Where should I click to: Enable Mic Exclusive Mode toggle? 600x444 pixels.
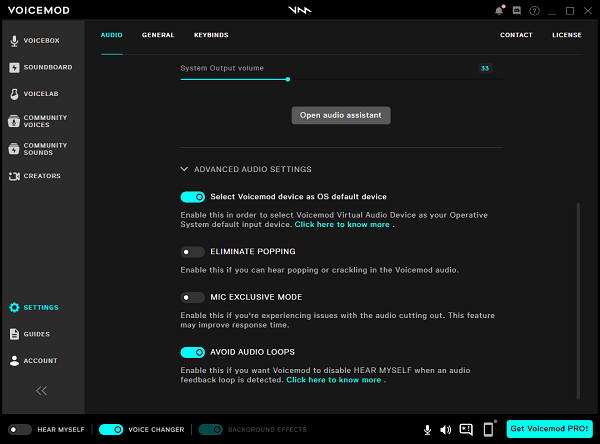pyautogui.click(x=193, y=297)
